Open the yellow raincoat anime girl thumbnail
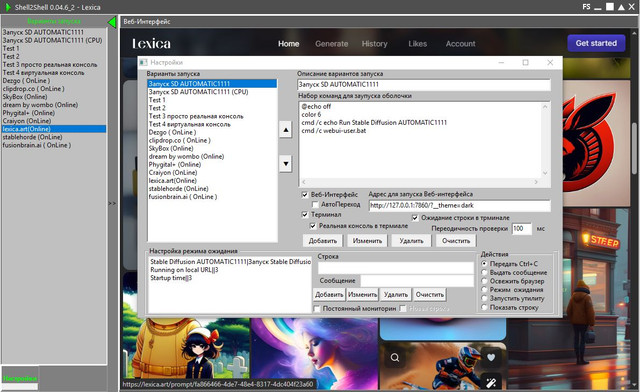The height and width of the screenshot is (392, 640). (186, 349)
